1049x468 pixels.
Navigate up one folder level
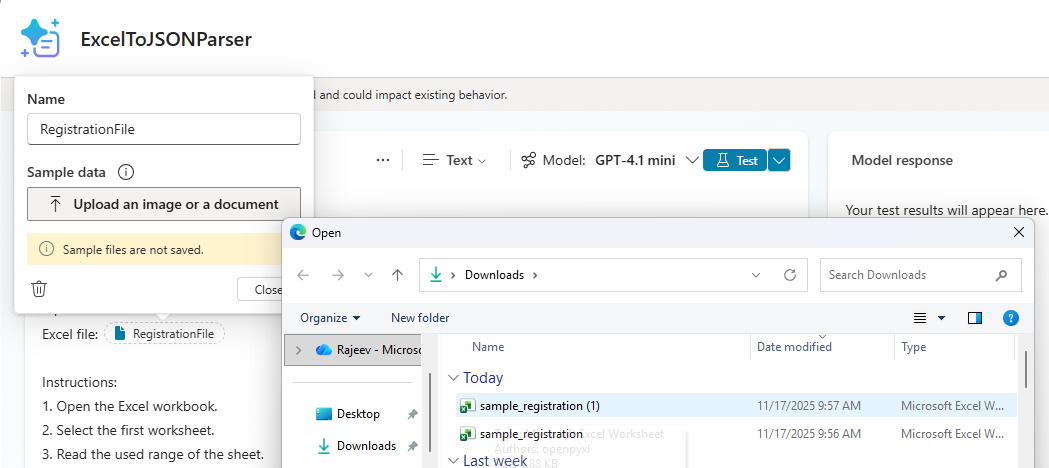(398, 275)
